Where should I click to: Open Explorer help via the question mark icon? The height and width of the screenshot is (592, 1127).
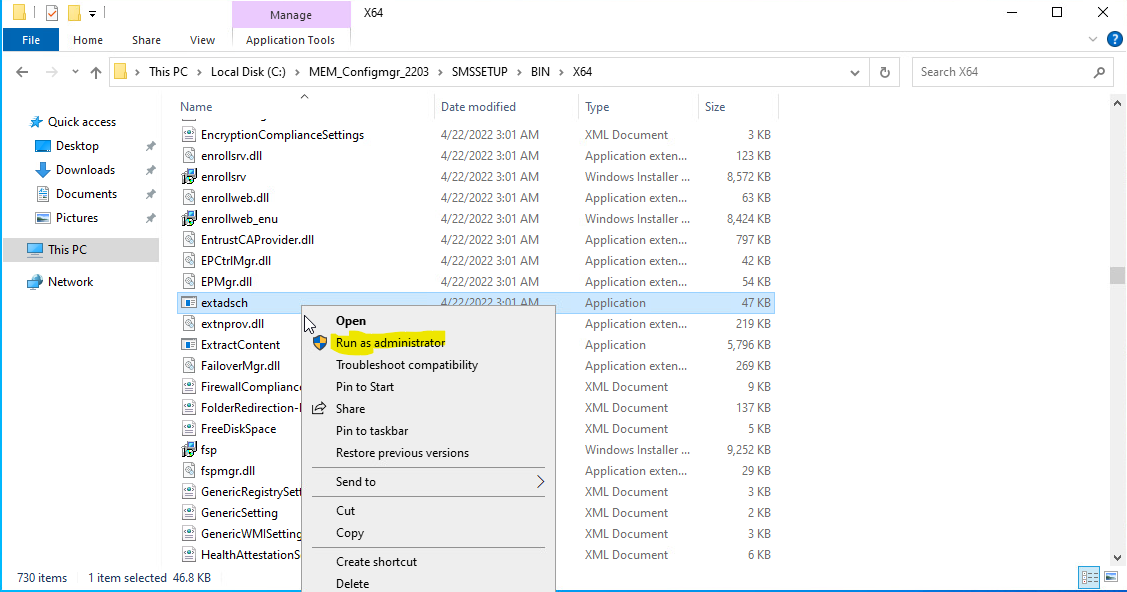(1115, 39)
